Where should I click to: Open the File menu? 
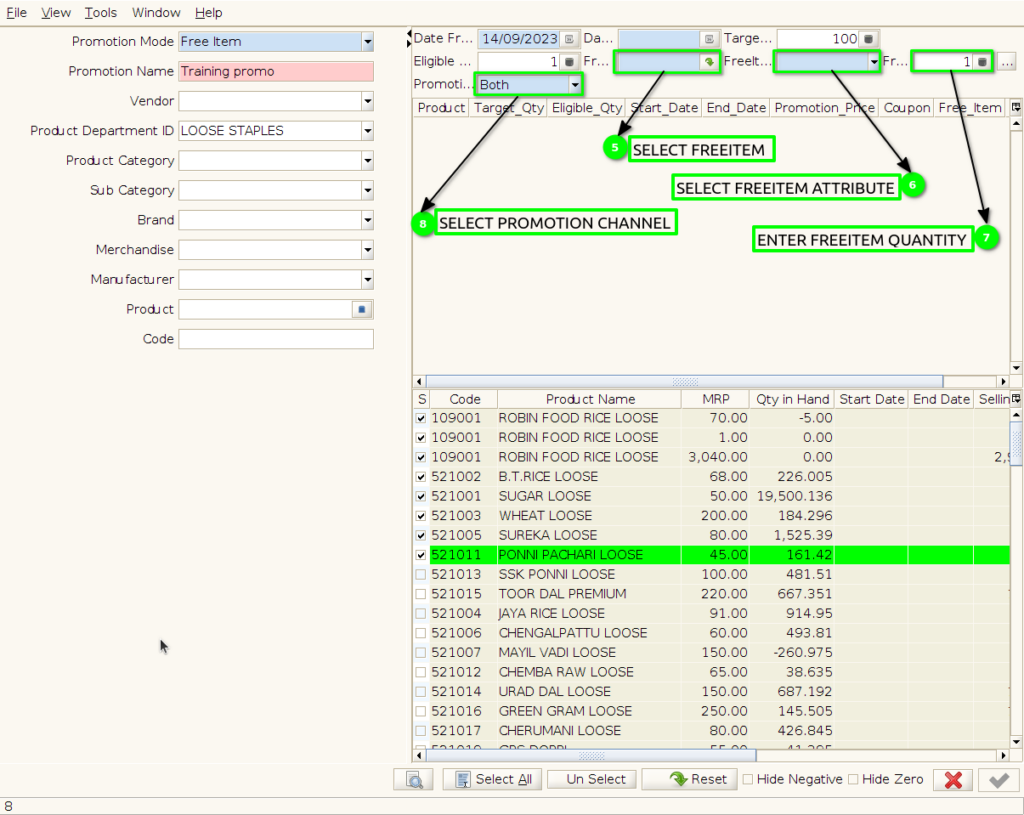pos(16,12)
